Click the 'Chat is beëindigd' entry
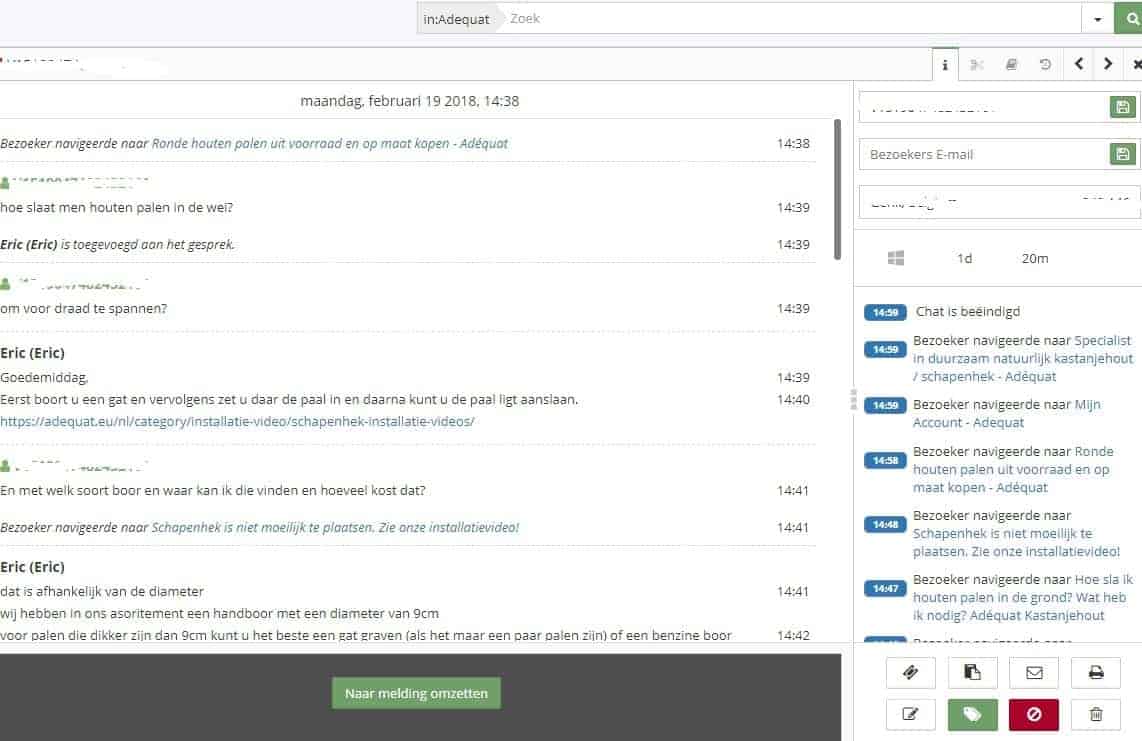 point(968,312)
